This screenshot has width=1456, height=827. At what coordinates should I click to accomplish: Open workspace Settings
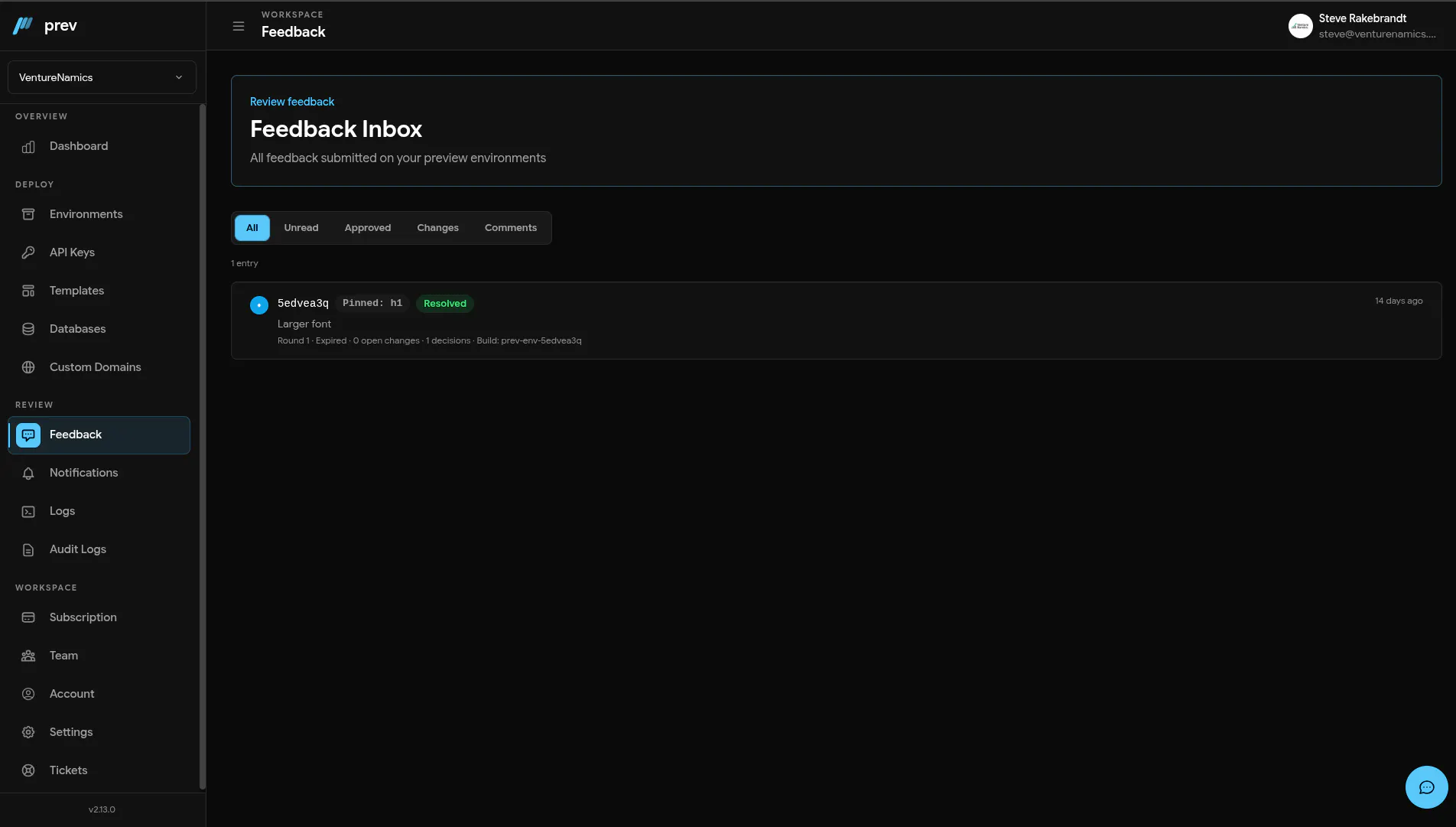point(99,732)
